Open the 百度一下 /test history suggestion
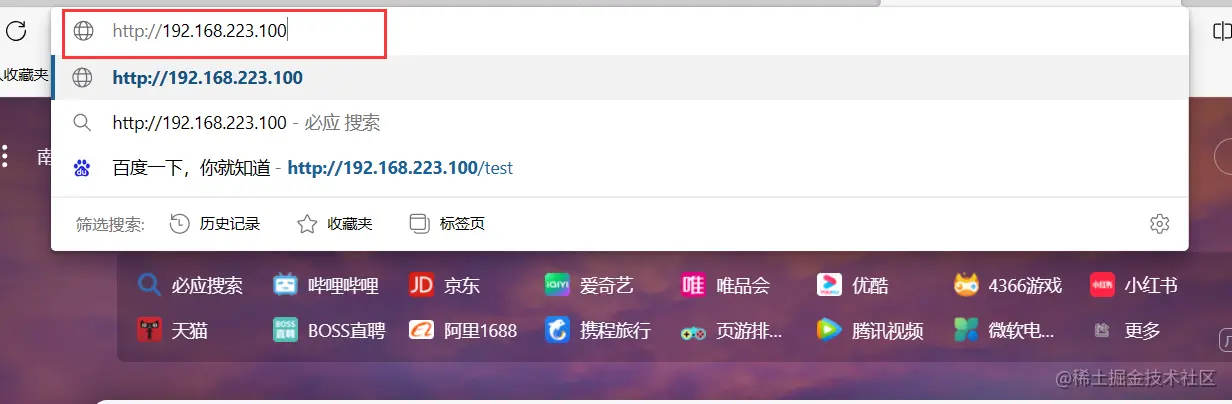The width and height of the screenshot is (1232, 404). 620,168
